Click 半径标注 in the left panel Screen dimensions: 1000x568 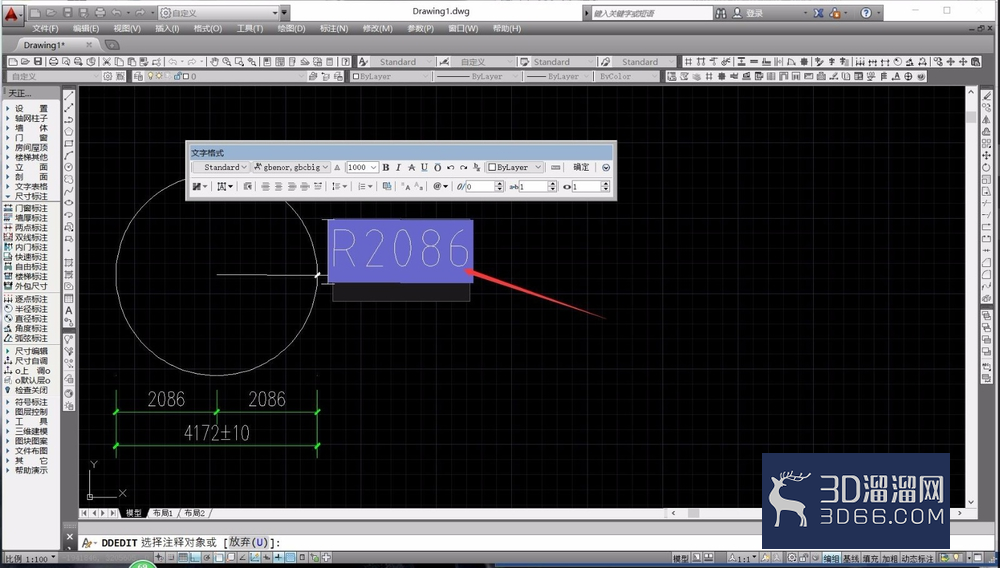click(x=31, y=309)
